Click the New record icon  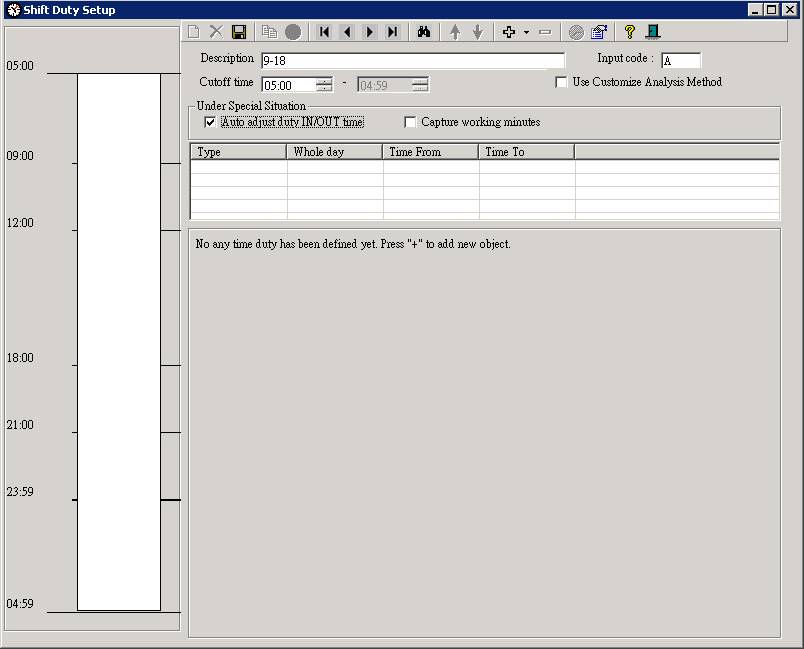click(x=194, y=32)
